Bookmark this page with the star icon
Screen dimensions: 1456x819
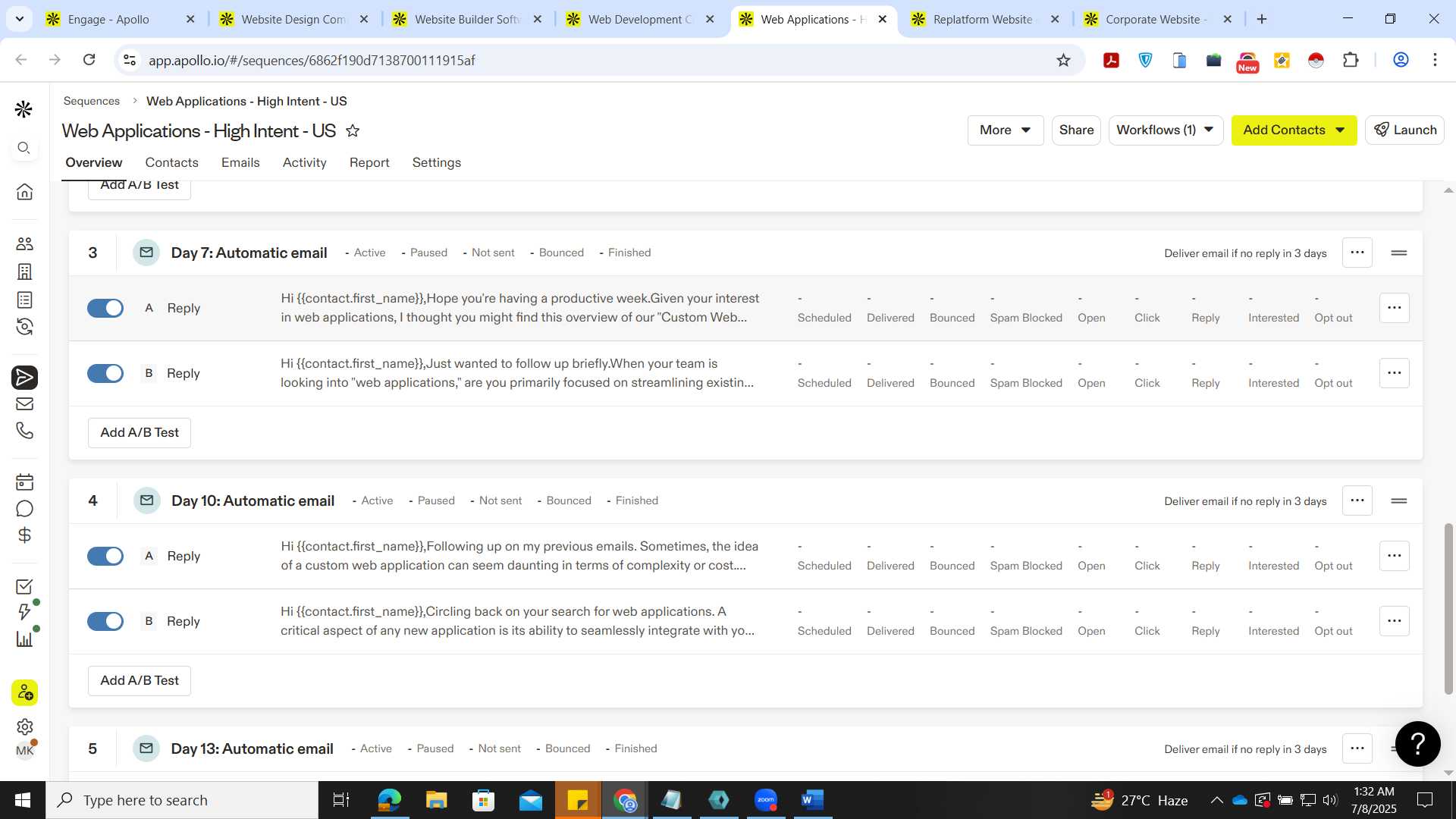click(x=1063, y=60)
